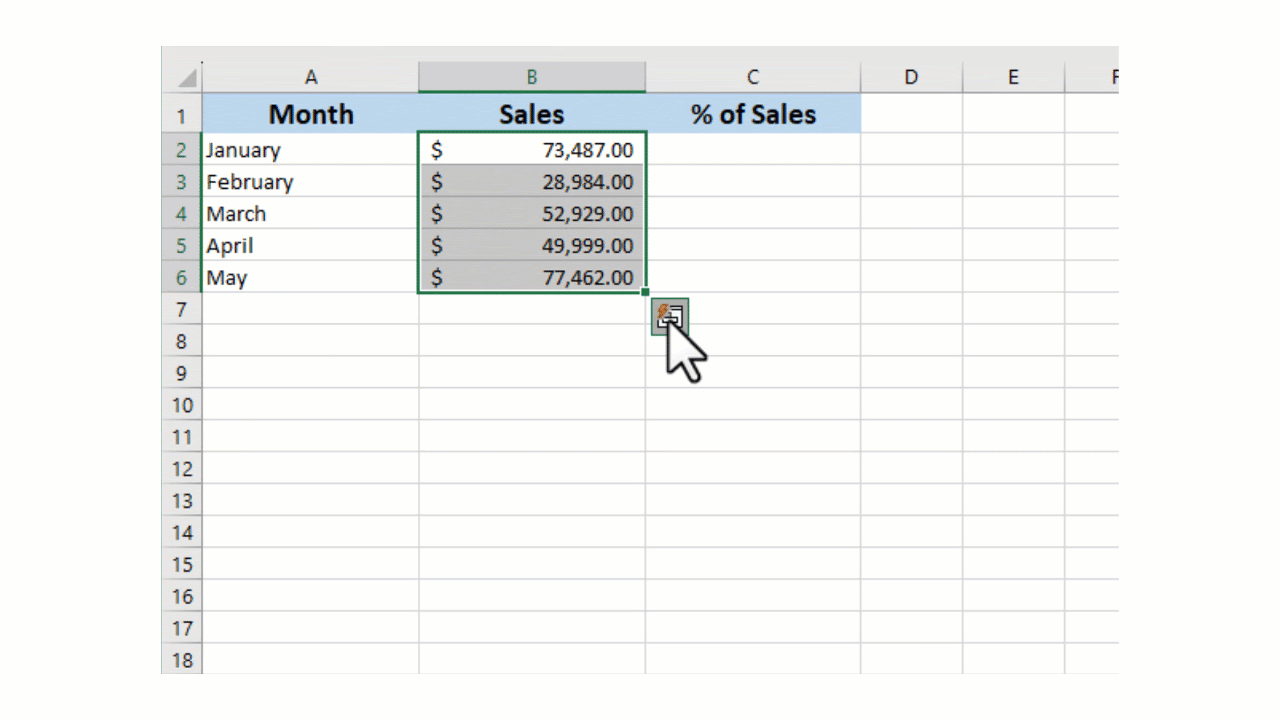Click the Select All corner triangle

(187, 78)
